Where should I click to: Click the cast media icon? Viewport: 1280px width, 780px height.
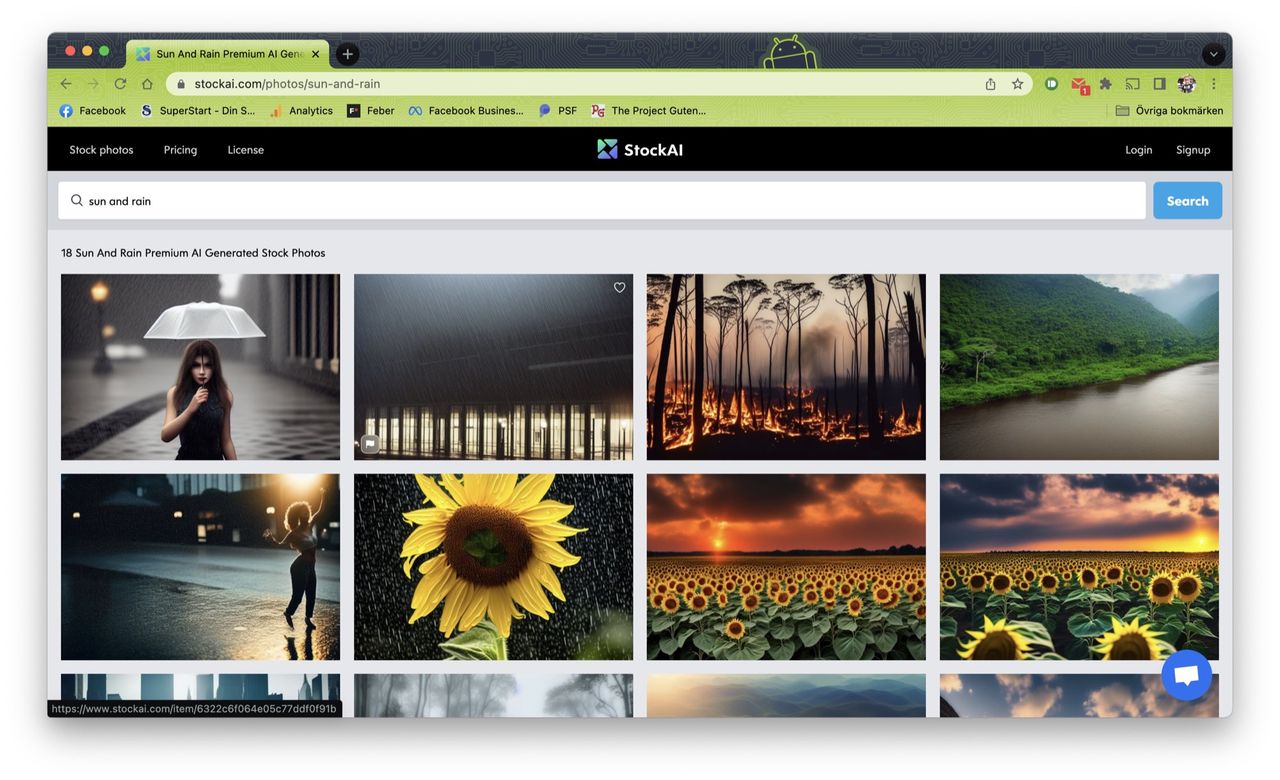pos(1132,84)
